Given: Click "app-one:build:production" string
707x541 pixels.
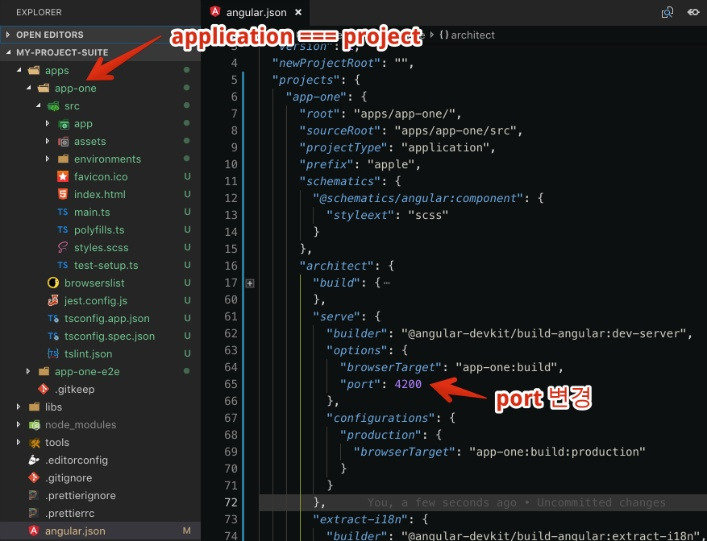Looking at the screenshot, I should point(557,452).
